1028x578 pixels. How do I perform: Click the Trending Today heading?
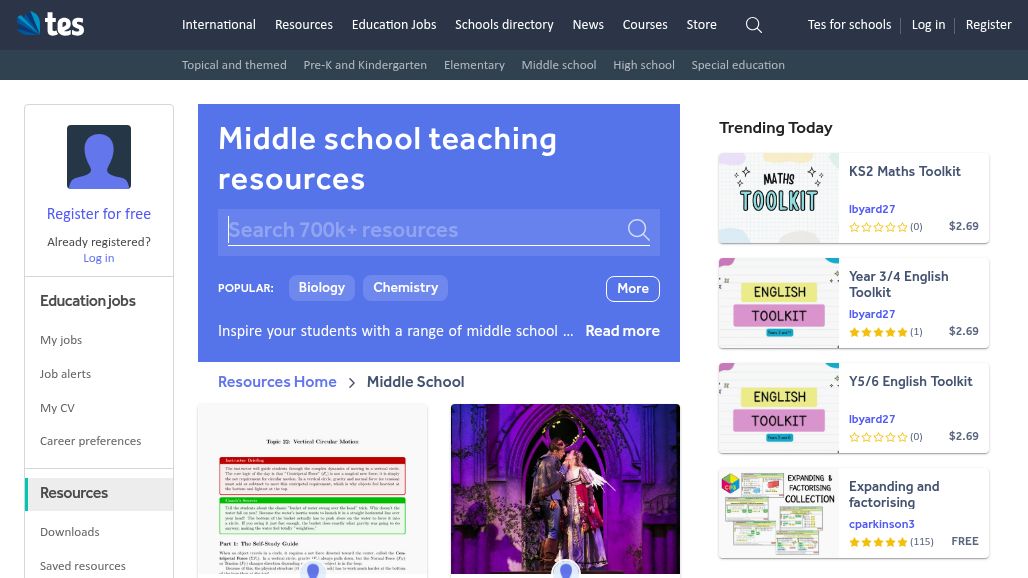[776, 128]
